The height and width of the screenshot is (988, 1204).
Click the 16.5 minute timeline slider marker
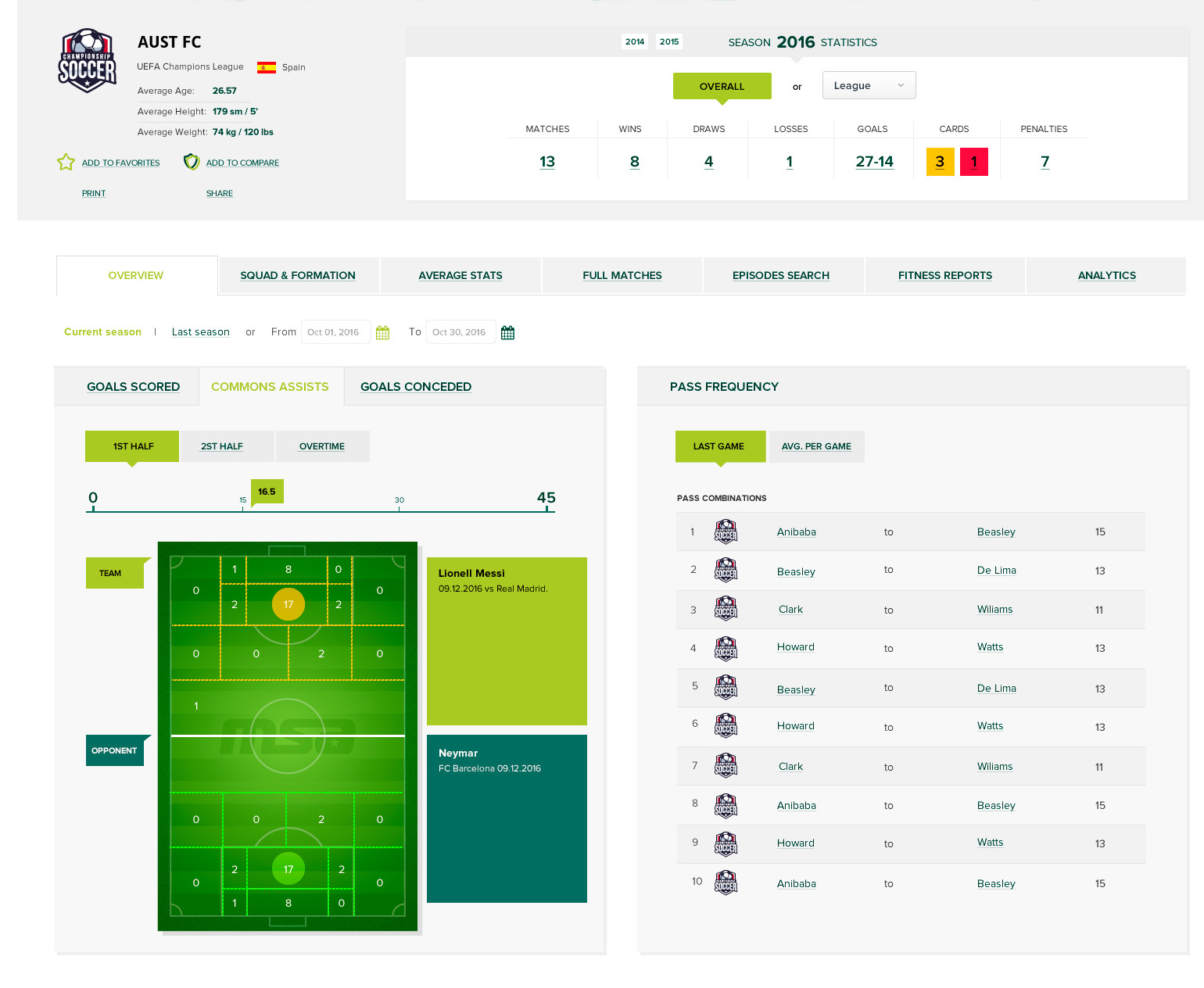point(267,492)
